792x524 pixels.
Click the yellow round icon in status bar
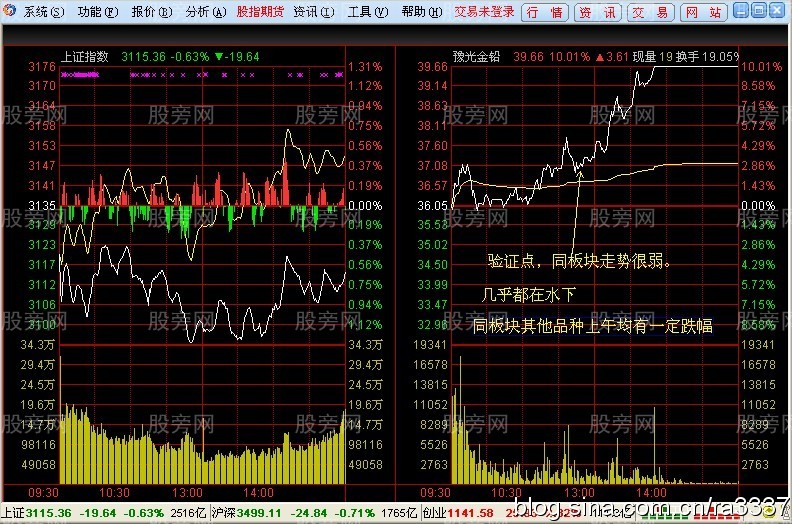coord(770,514)
